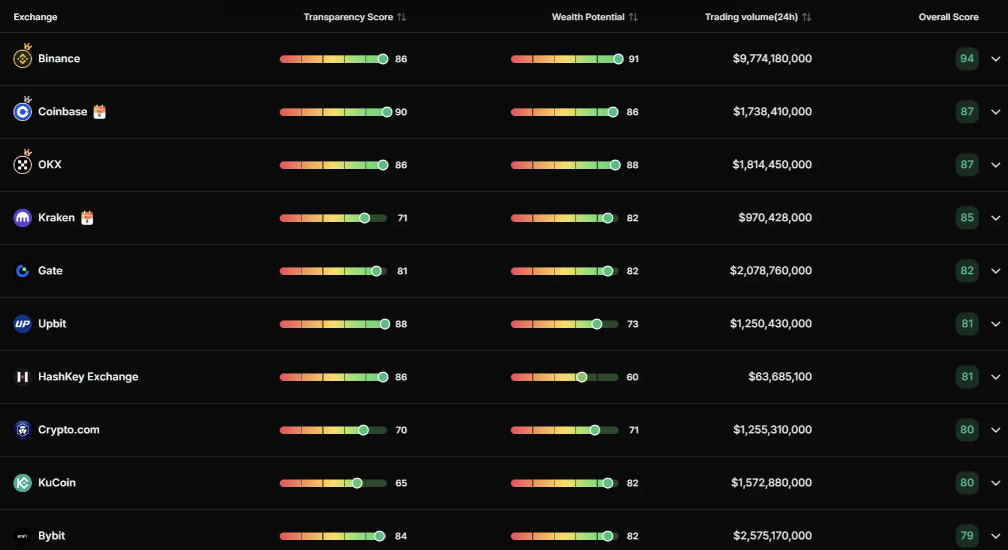The height and width of the screenshot is (550, 1008).
Task: Open the Gate exchange link
Action: click(50, 271)
